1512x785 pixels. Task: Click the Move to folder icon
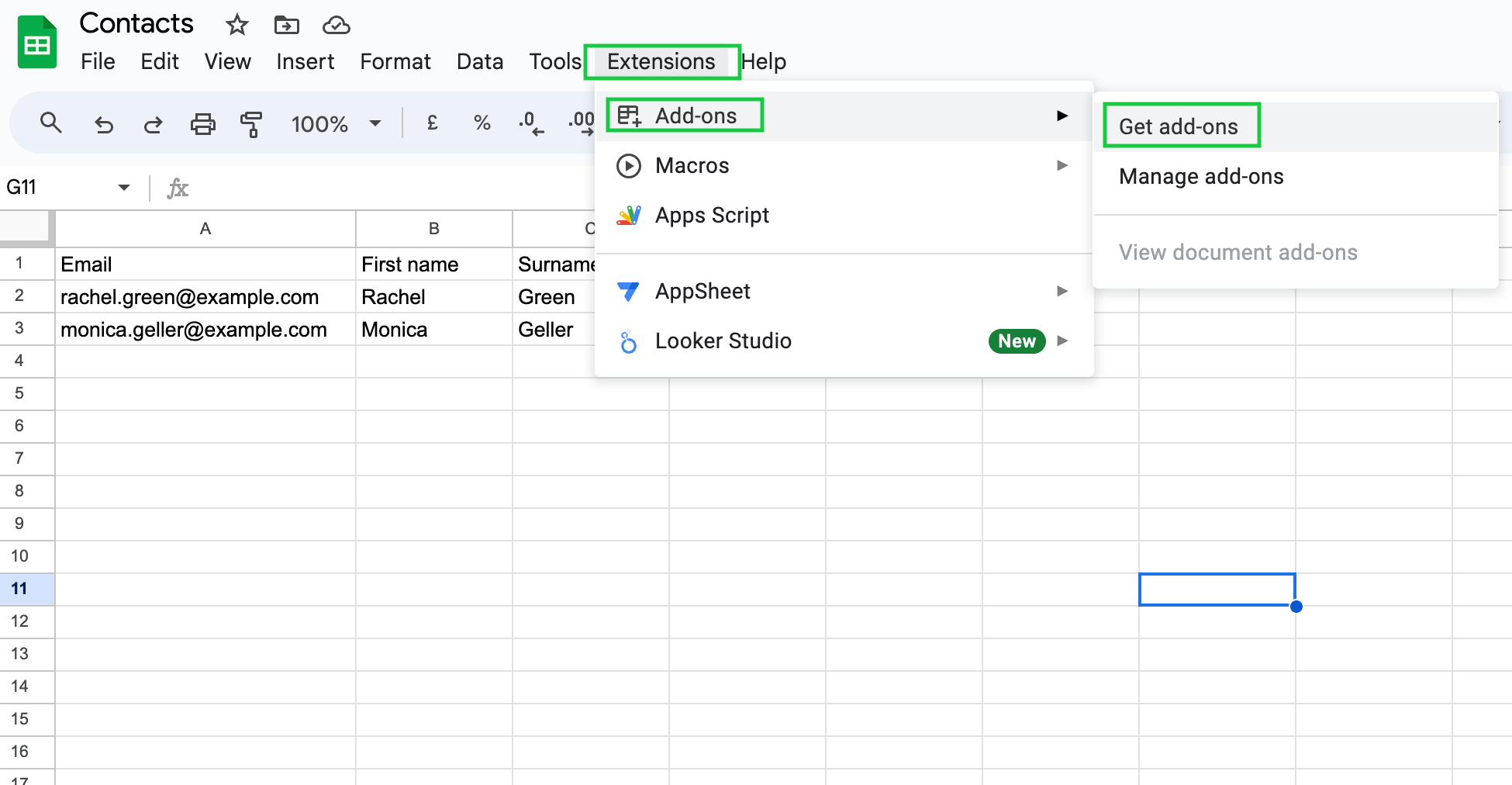tap(286, 26)
